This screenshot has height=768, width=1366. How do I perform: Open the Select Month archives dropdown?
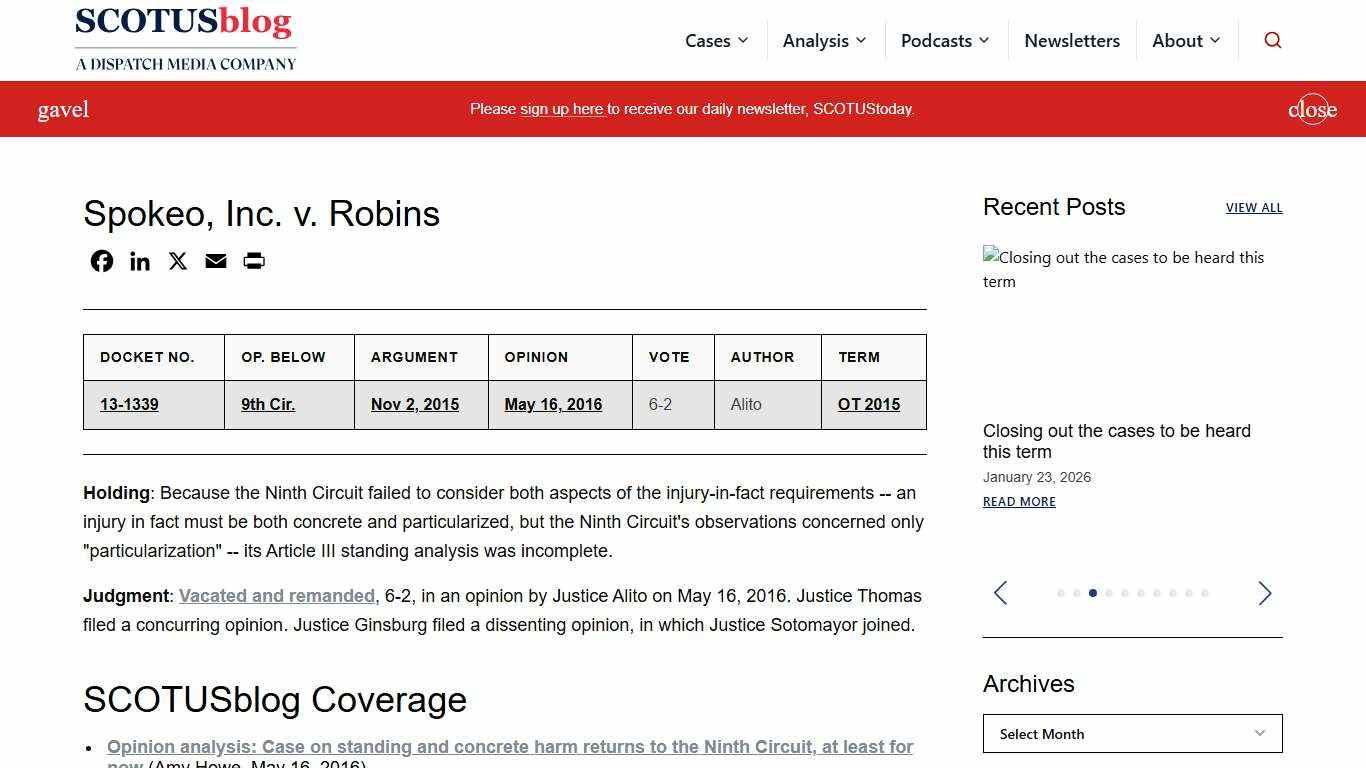[1132, 733]
